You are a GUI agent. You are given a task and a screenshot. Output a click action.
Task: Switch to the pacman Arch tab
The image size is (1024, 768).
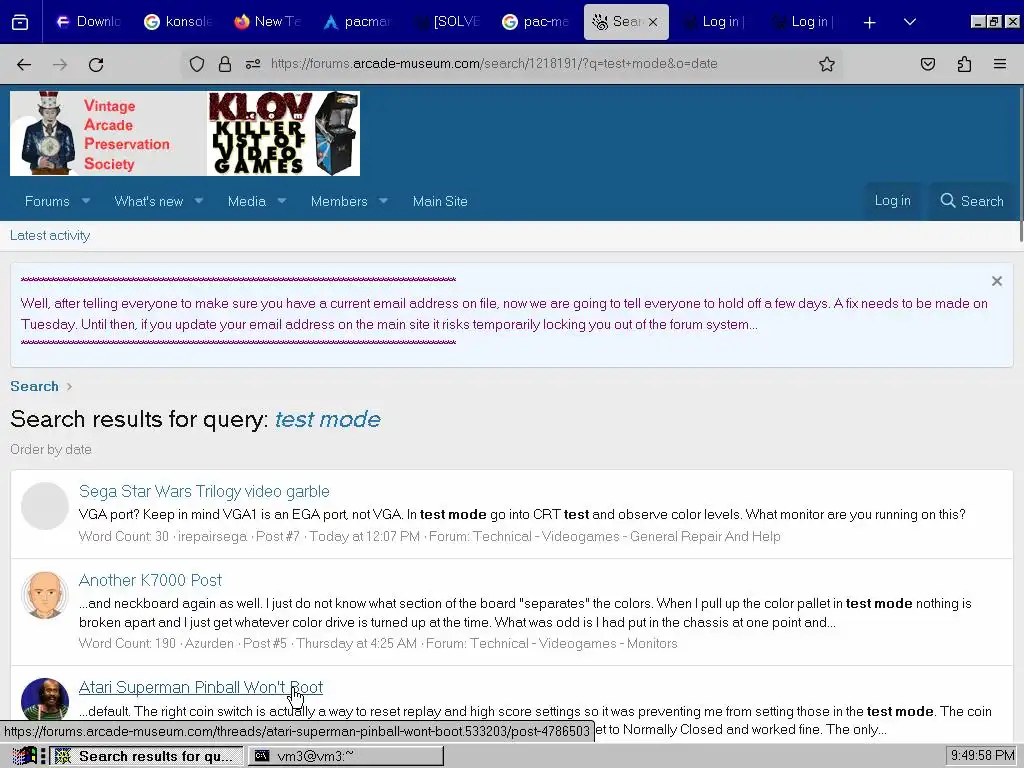pyautogui.click(x=357, y=22)
